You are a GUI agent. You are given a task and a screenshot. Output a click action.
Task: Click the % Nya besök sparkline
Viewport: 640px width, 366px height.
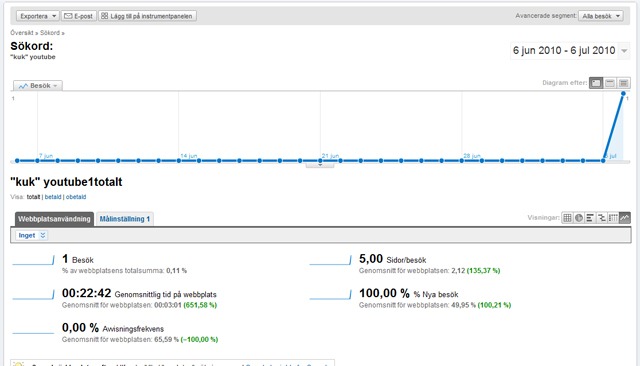coord(331,295)
